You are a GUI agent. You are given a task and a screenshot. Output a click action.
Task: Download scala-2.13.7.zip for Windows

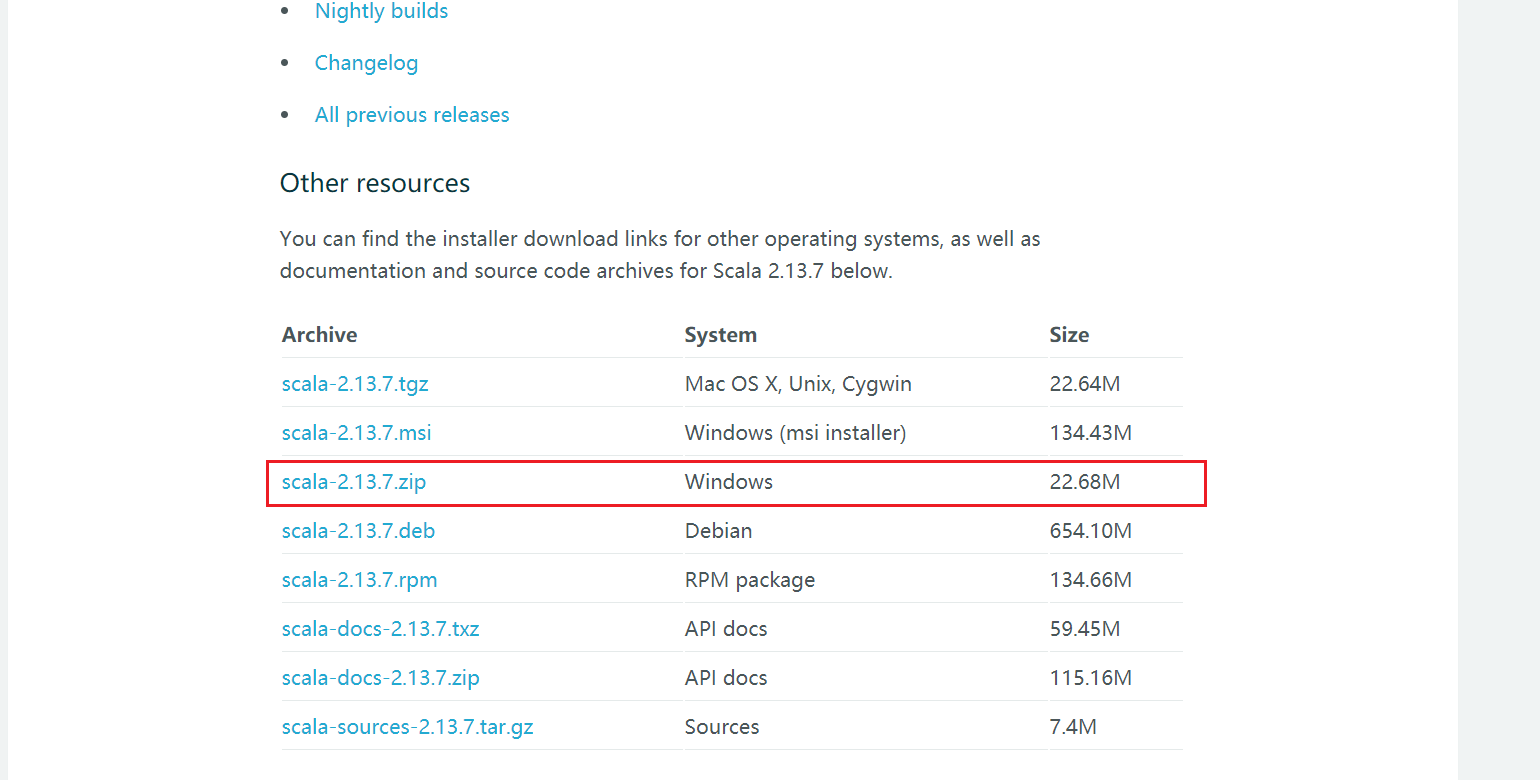354,482
